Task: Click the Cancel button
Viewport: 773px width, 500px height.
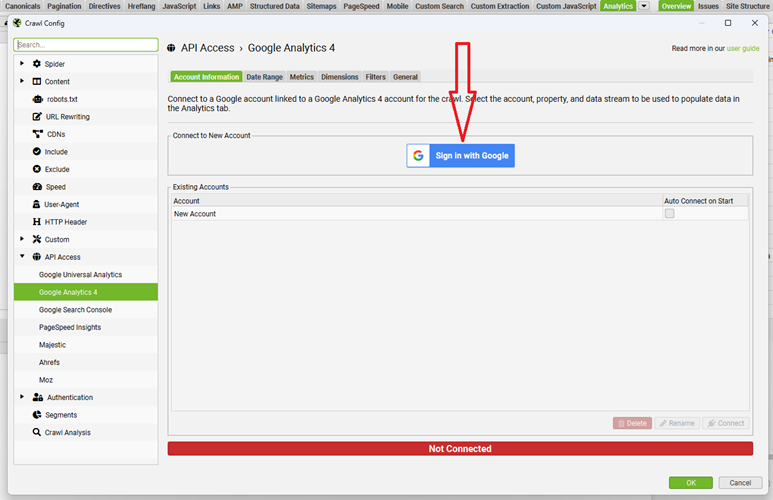Action: coord(740,483)
